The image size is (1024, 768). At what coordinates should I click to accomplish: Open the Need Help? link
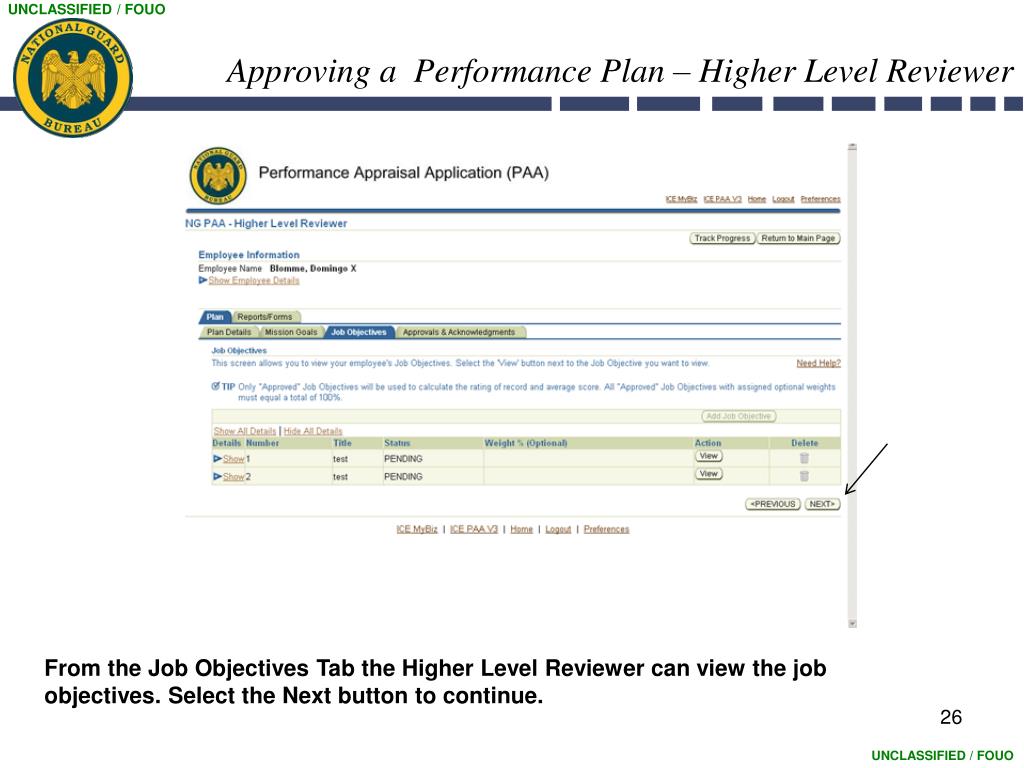click(x=818, y=363)
